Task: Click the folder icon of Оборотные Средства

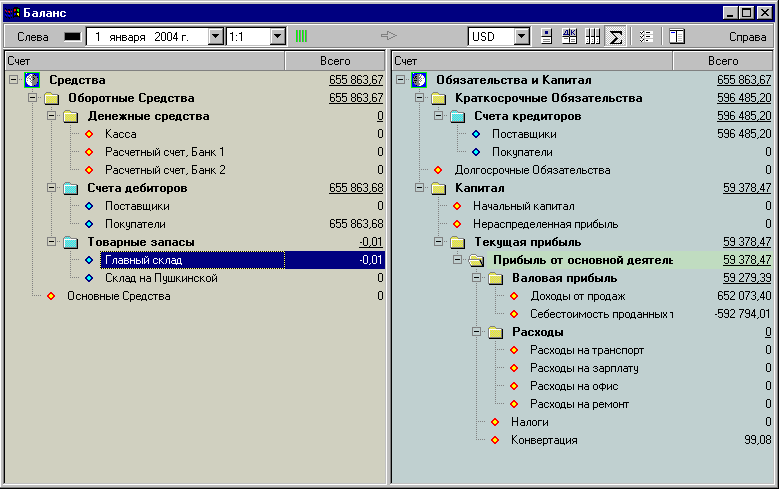Action: 52,98
